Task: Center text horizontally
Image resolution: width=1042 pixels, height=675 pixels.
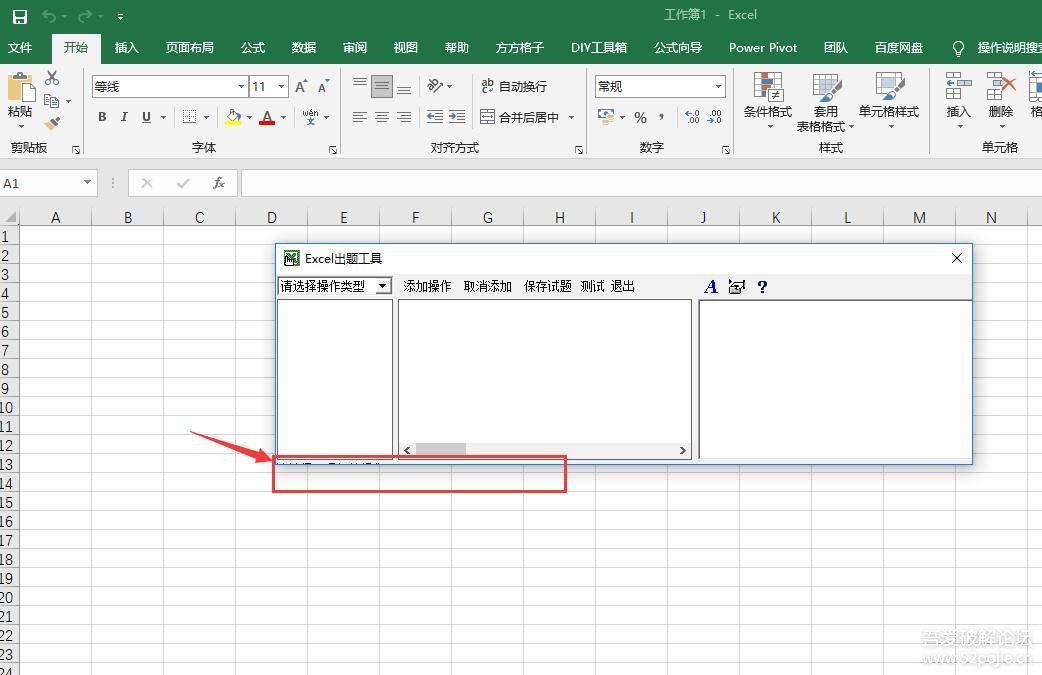Action: 381,117
